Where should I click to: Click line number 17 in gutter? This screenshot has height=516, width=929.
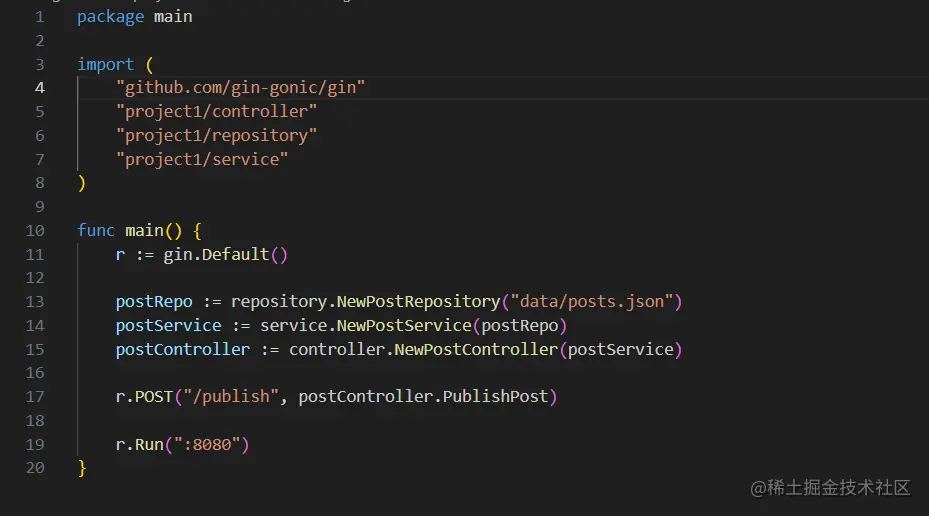35,396
